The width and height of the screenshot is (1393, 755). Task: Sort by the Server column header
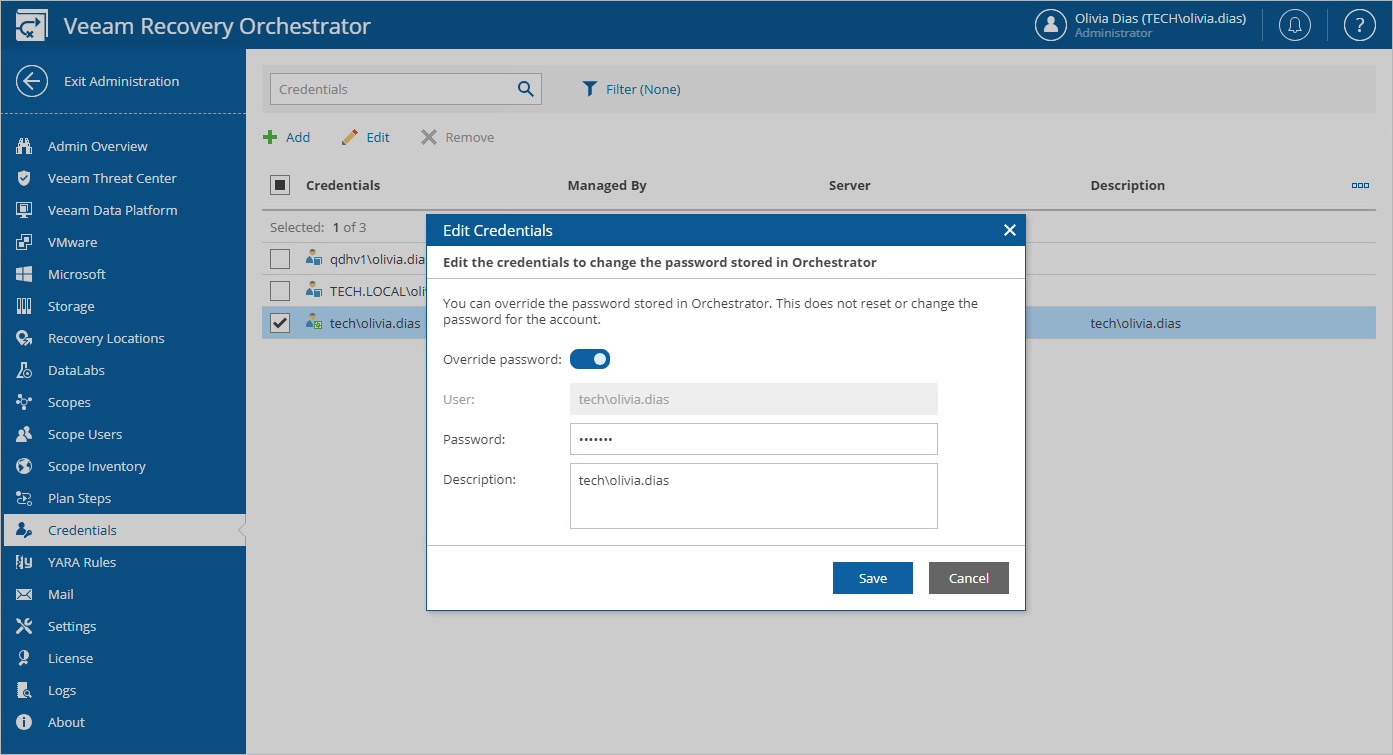[x=850, y=185]
